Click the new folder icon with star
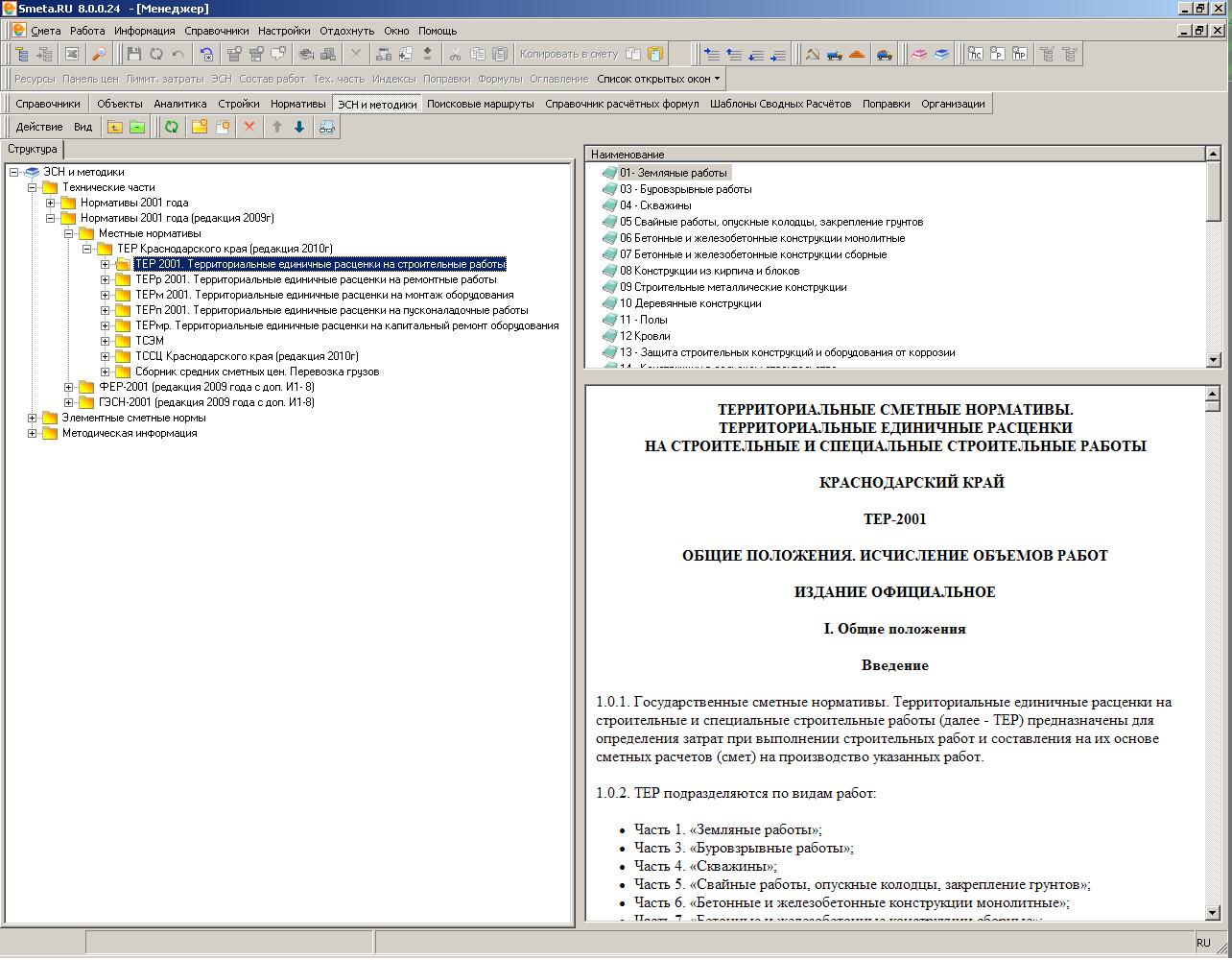Viewport: 1232px width, 960px height. pyautogui.click(x=200, y=127)
